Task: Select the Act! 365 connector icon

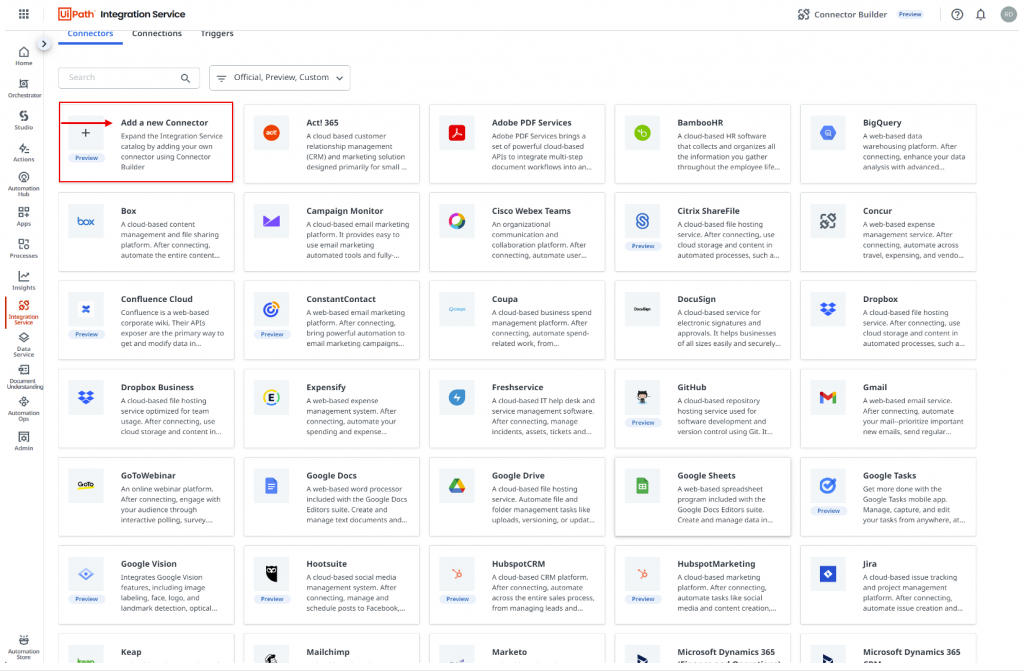Action: point(271,133)
